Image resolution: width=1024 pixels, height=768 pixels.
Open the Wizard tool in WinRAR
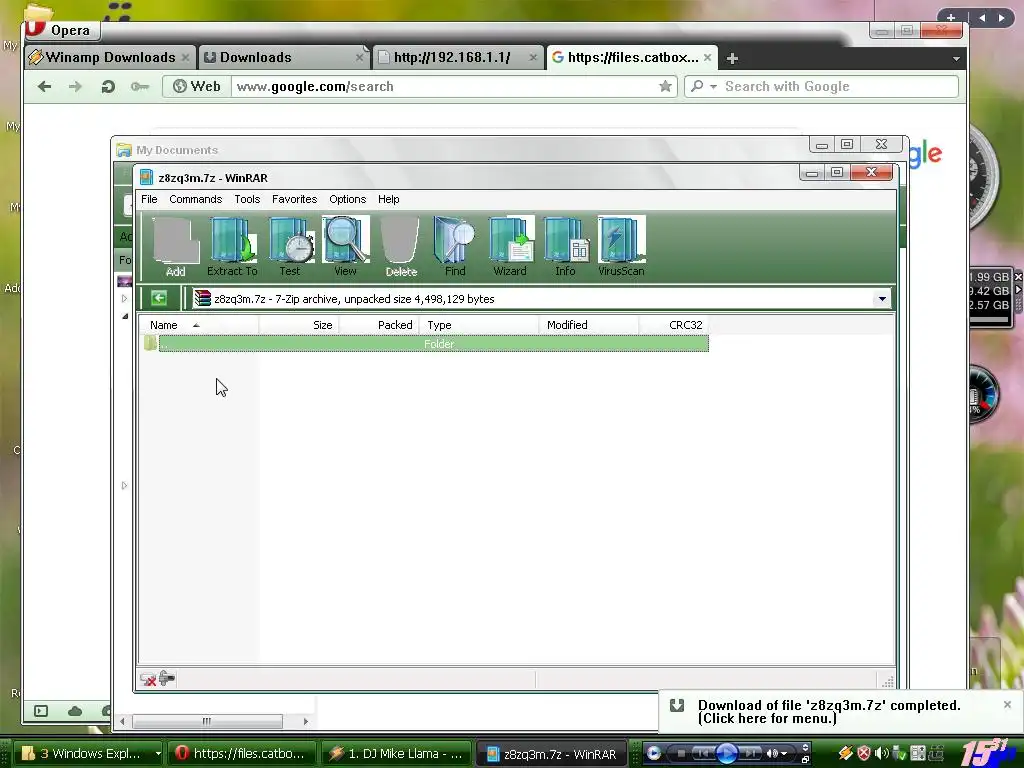click(x=510, y=247)
